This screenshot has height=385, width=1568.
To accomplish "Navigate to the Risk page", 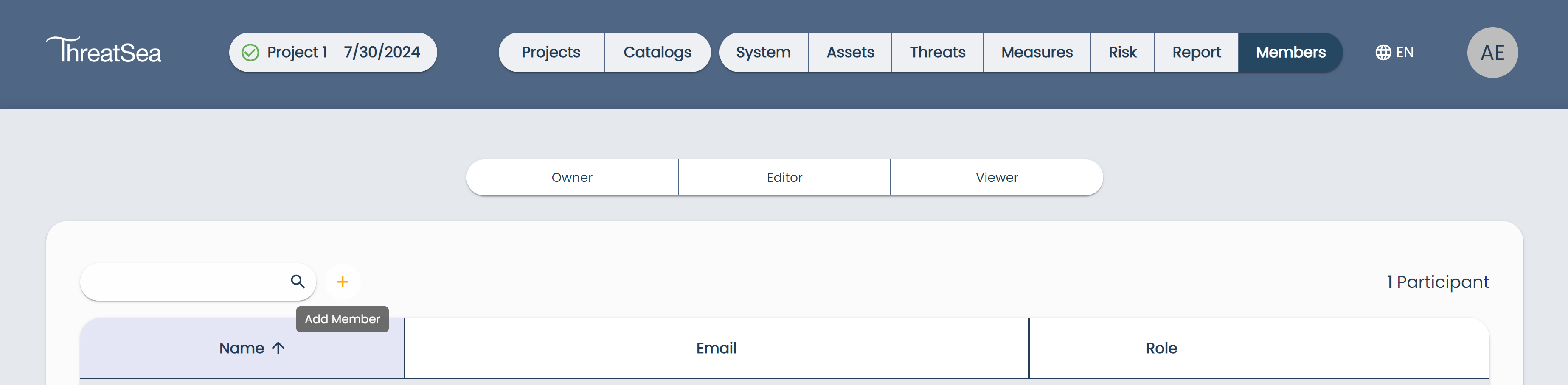I will [x=1122, y=52].
